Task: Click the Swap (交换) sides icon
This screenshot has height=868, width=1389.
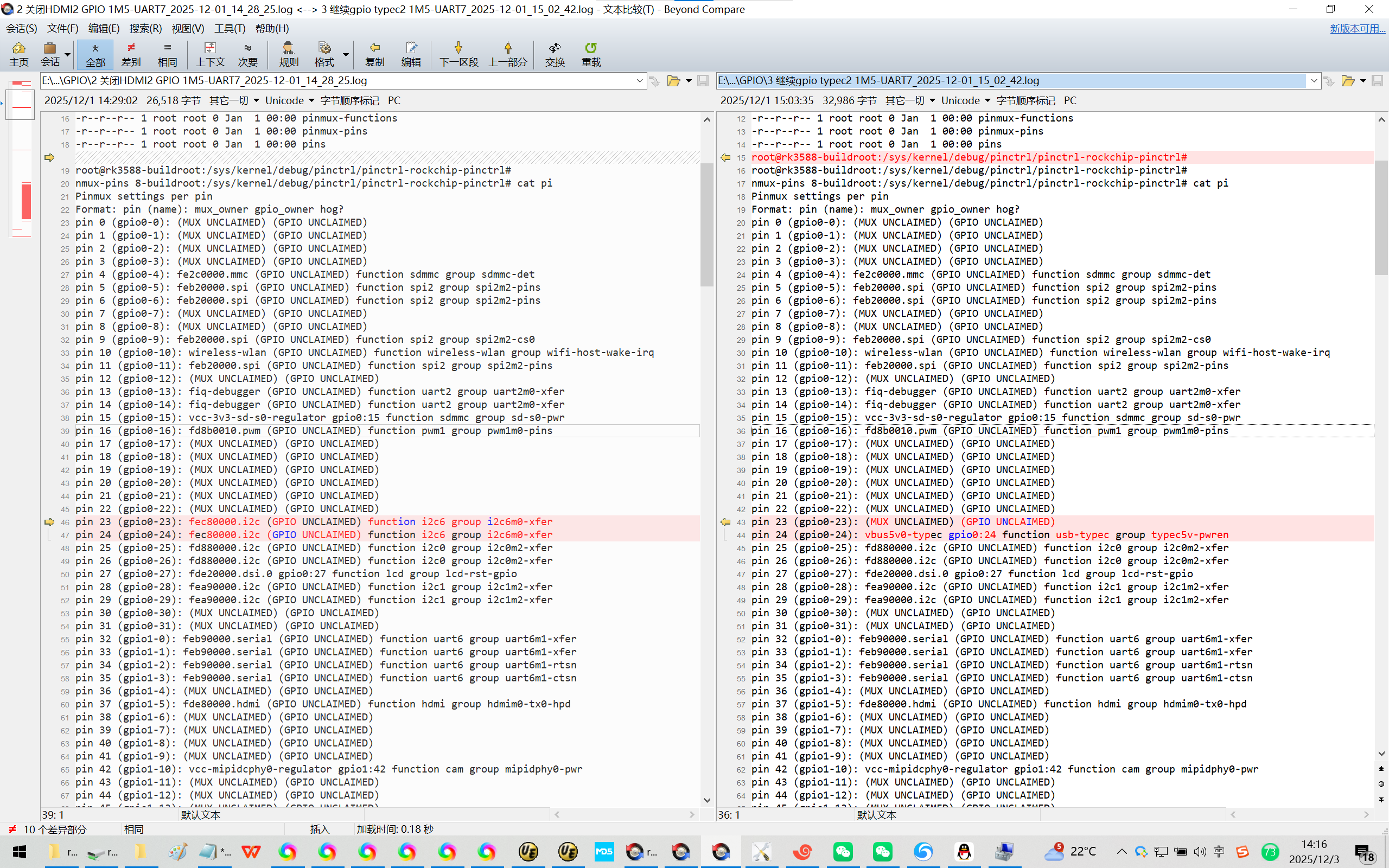Action: coord(555,54)
